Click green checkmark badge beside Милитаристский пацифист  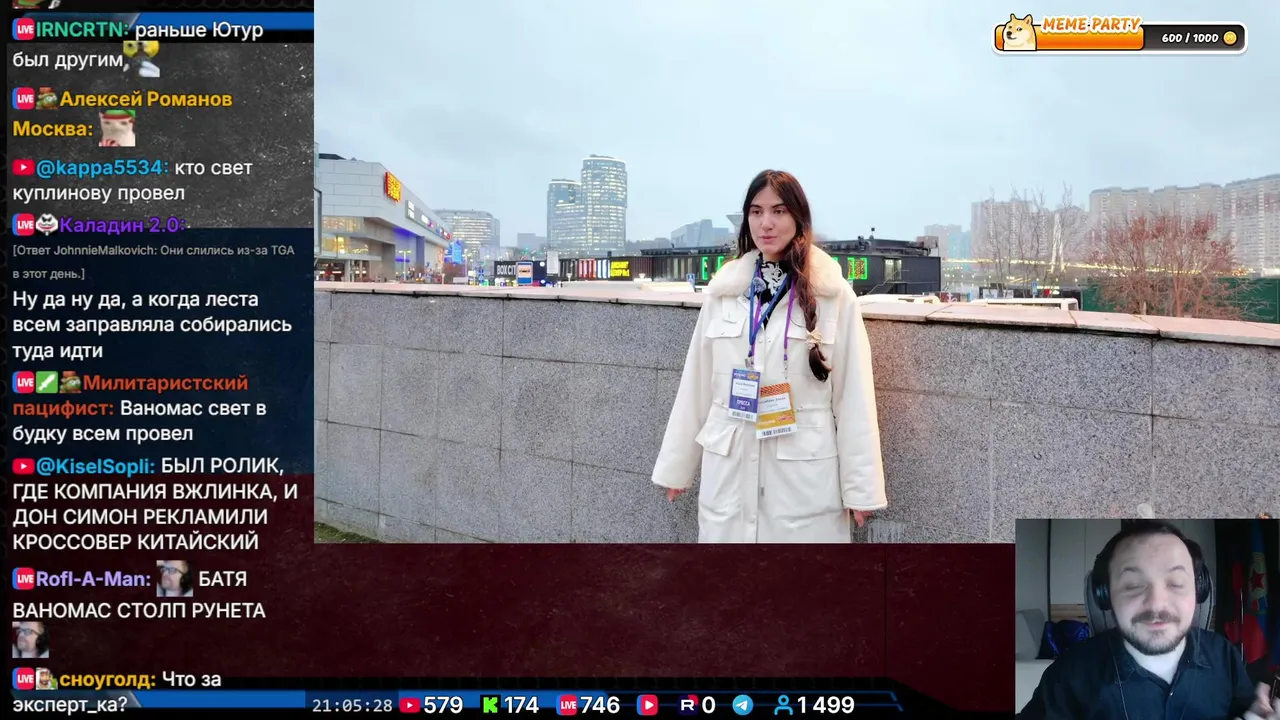pos(47,382)
